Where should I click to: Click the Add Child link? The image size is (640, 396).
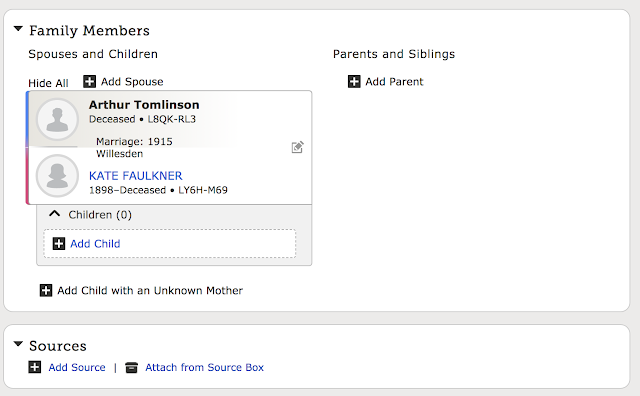95,244
